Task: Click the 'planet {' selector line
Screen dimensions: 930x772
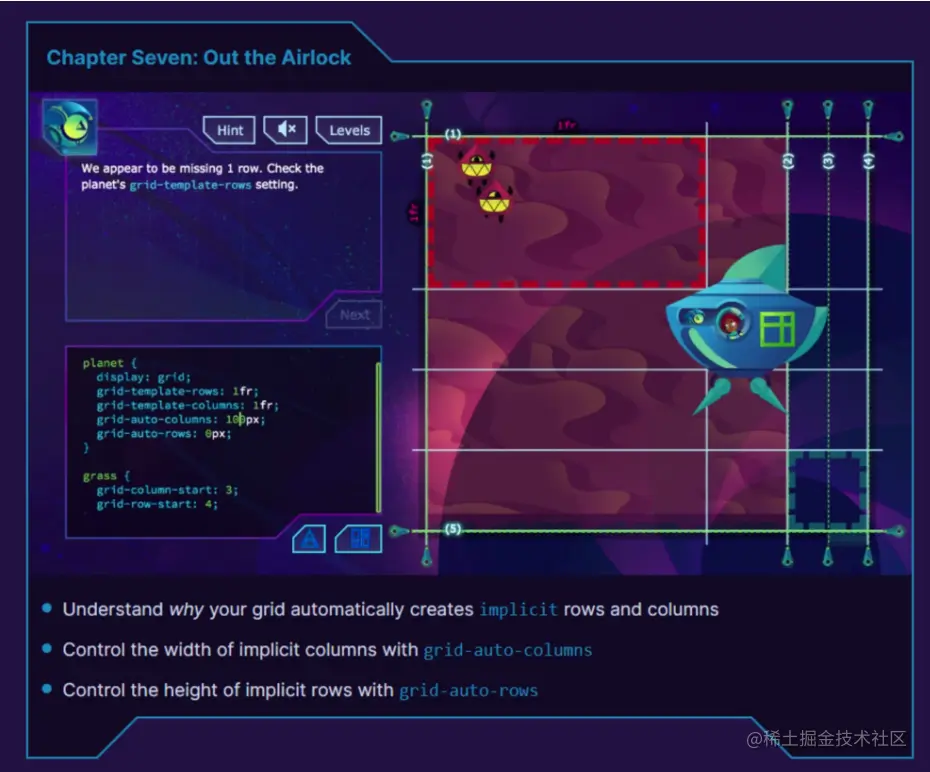Action: click(x=109, y=363)
